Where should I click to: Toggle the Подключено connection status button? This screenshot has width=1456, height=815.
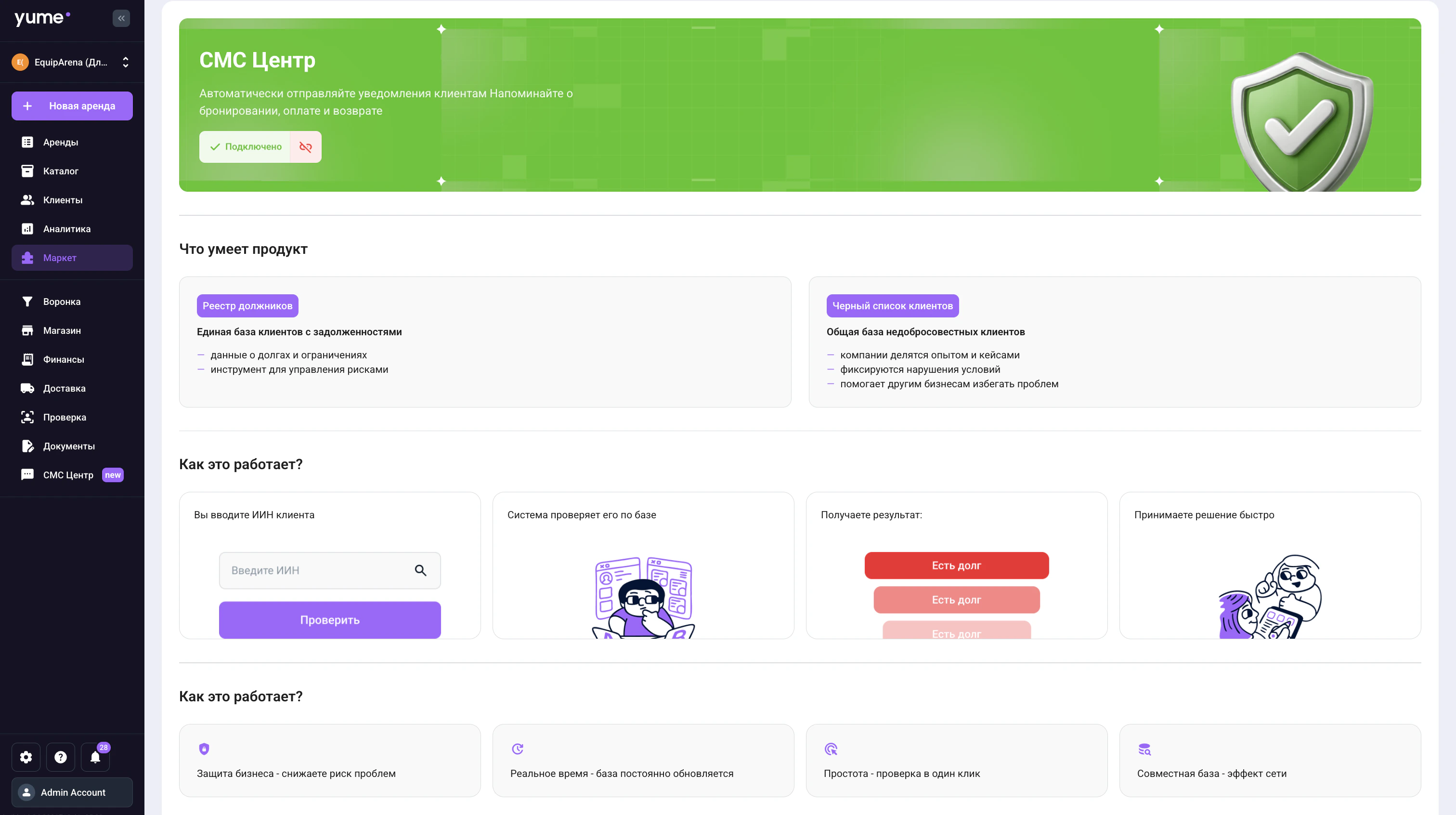[245, 147]
